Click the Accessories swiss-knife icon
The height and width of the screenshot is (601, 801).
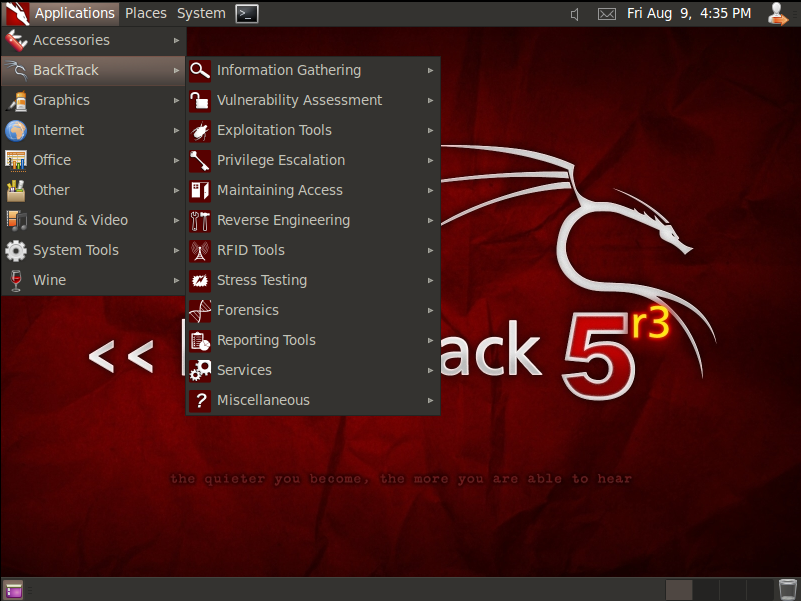[x=16, y=40]
